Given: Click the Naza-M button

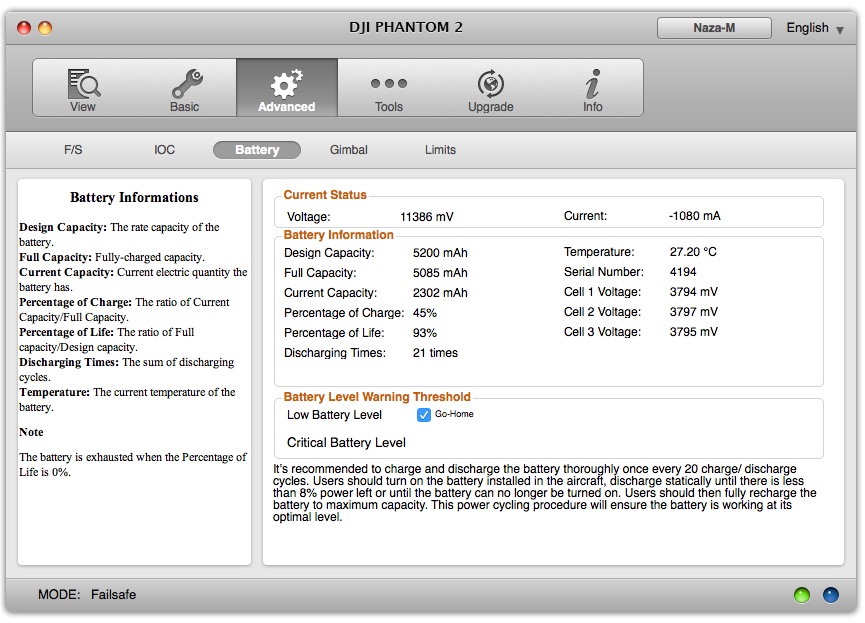Looking at the screenshot, I should (714, 28).
